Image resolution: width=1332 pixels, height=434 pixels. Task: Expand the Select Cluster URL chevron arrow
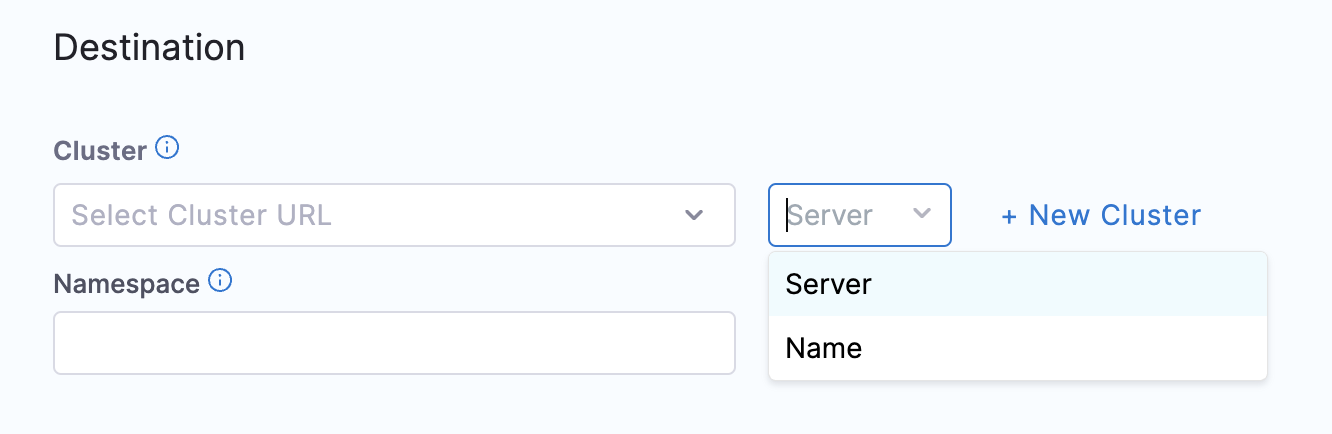click(694, 215)
